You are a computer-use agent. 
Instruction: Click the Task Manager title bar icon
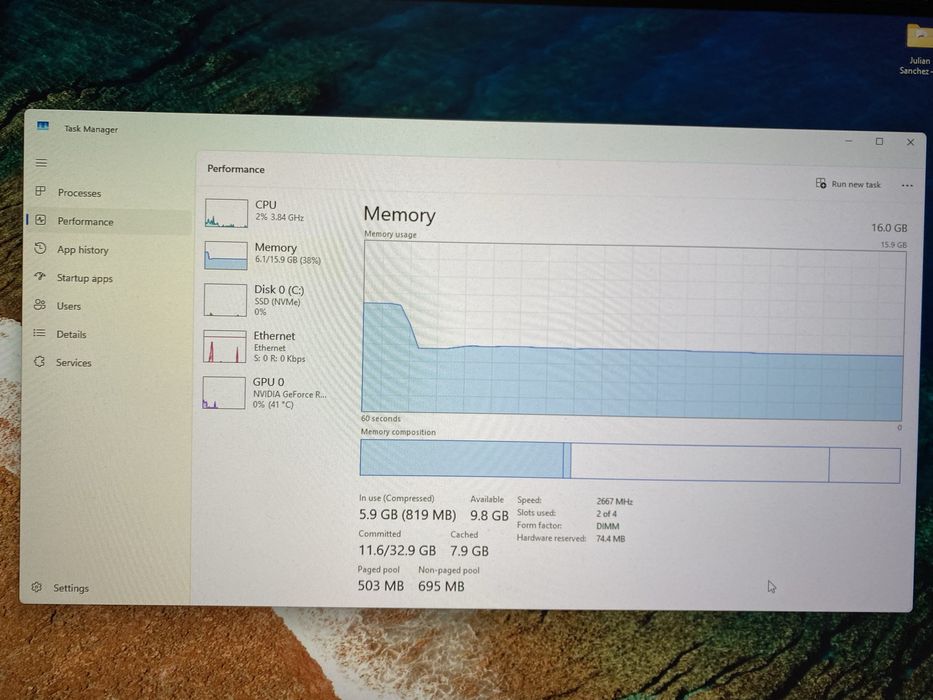click(x=43, y=126)
